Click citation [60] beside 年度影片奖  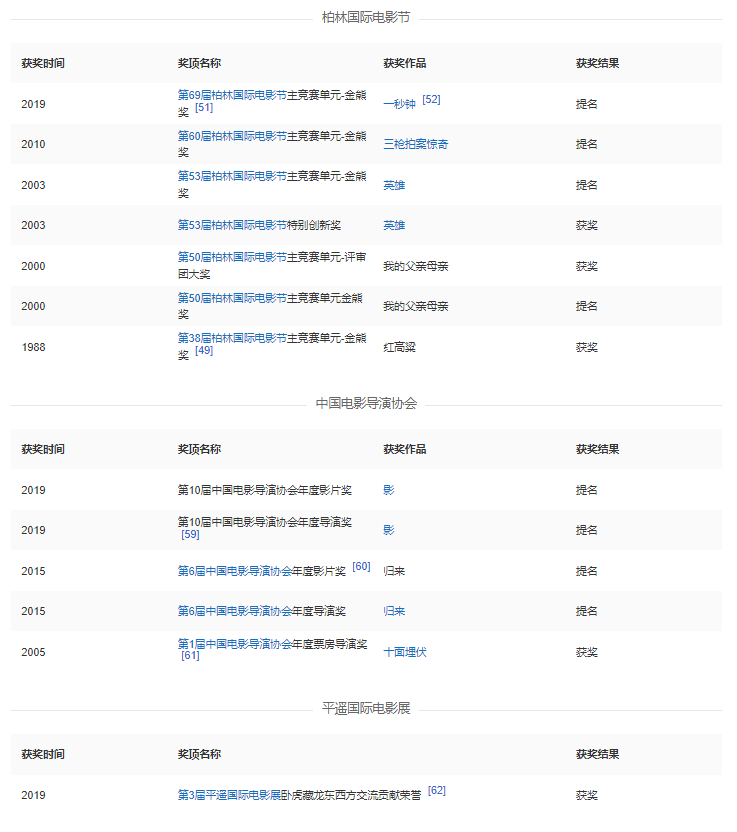pos(361,567)
